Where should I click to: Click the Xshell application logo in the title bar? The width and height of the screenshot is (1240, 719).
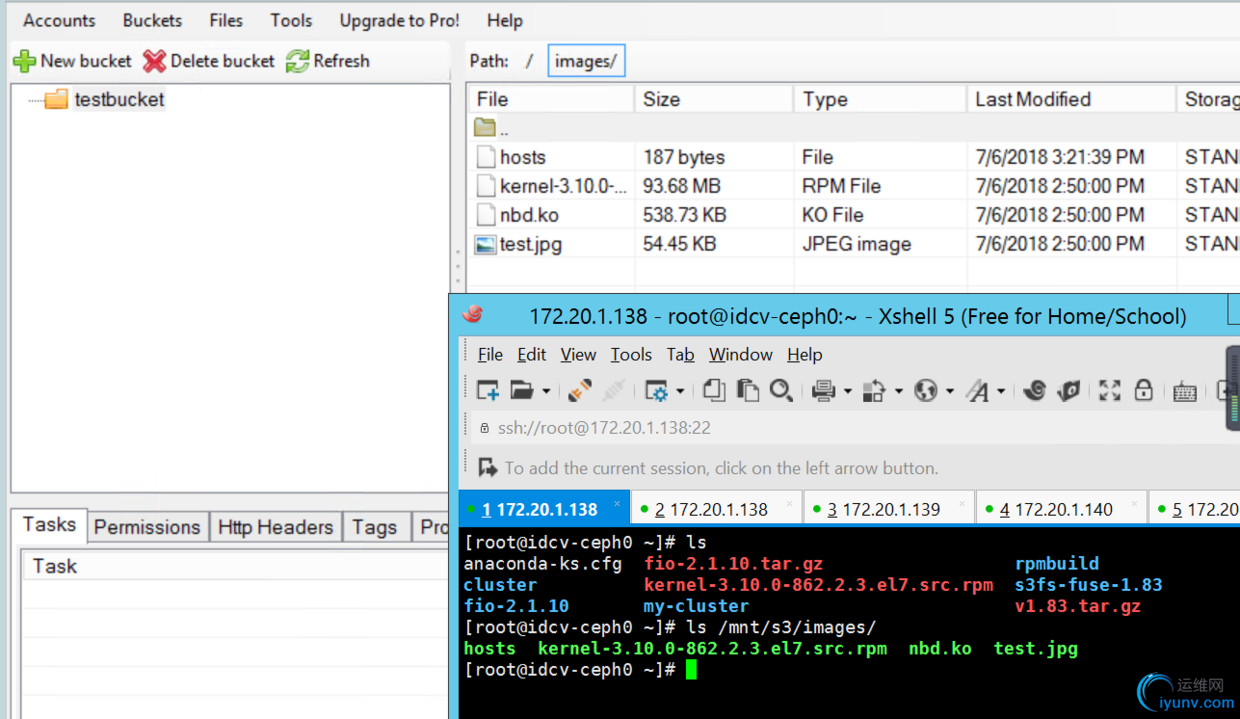[473, 315]
